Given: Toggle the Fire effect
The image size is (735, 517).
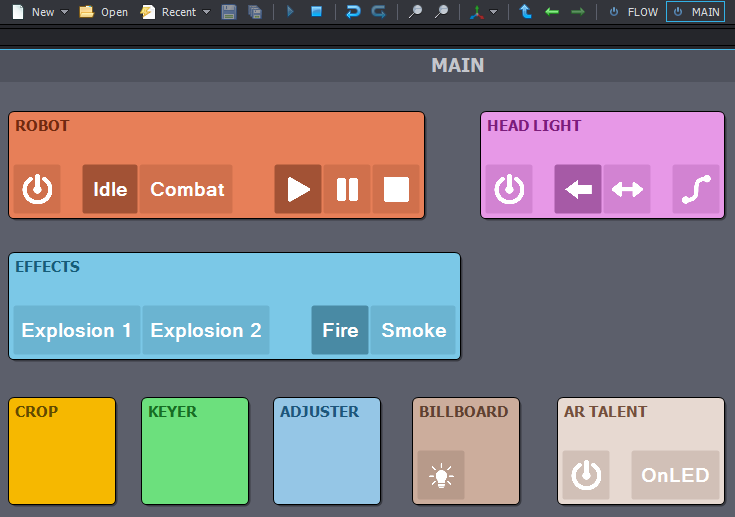Looking at the screenshot, I should click(x=340, y=330).
